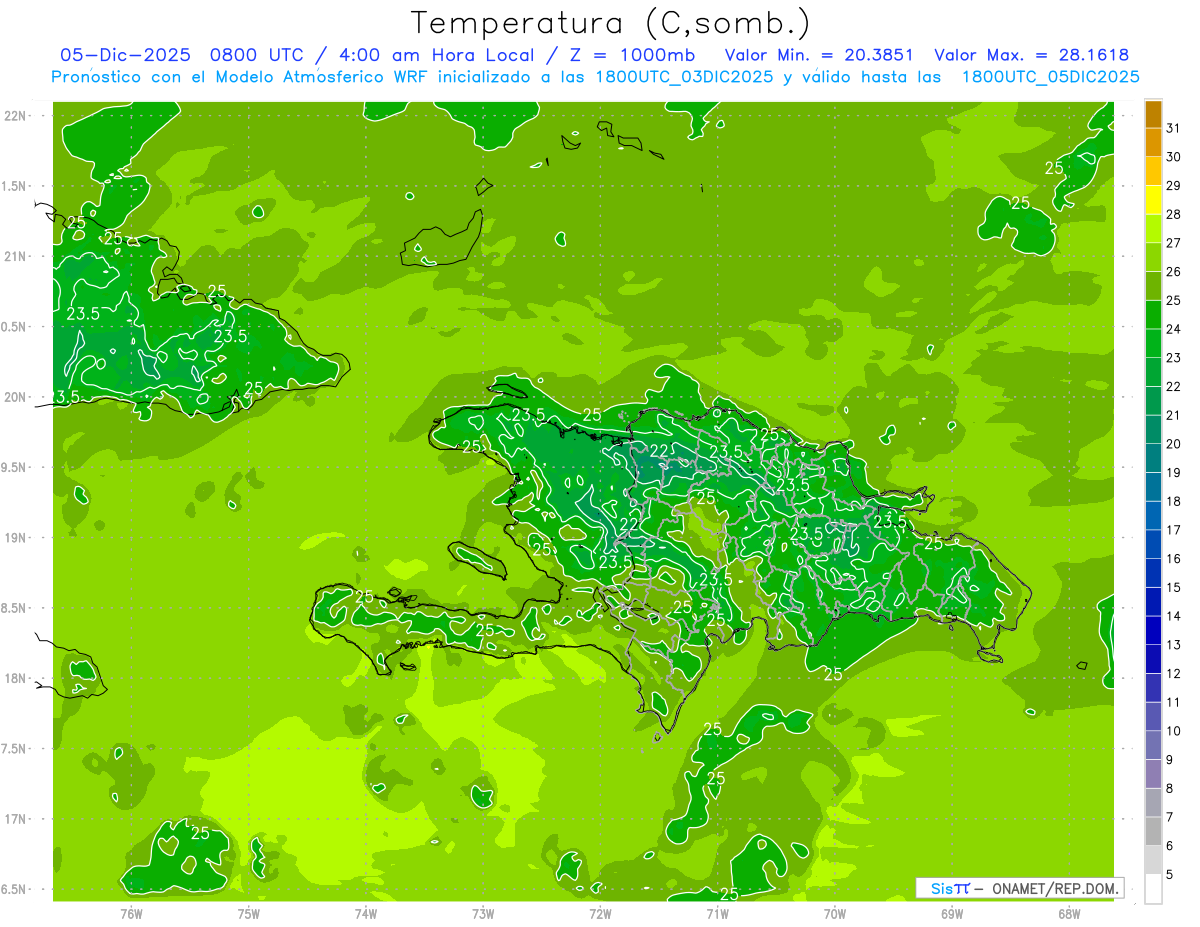The image size is (1200, 927).
Task: Click the '4:00 am Hora Local' text
Action: click(435, 55)
